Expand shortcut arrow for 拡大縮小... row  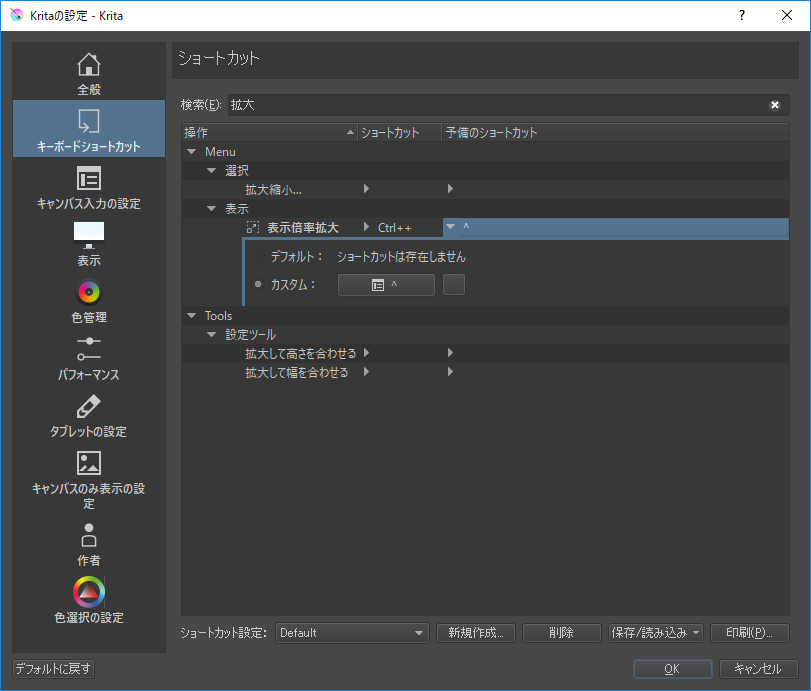(366, 189)
